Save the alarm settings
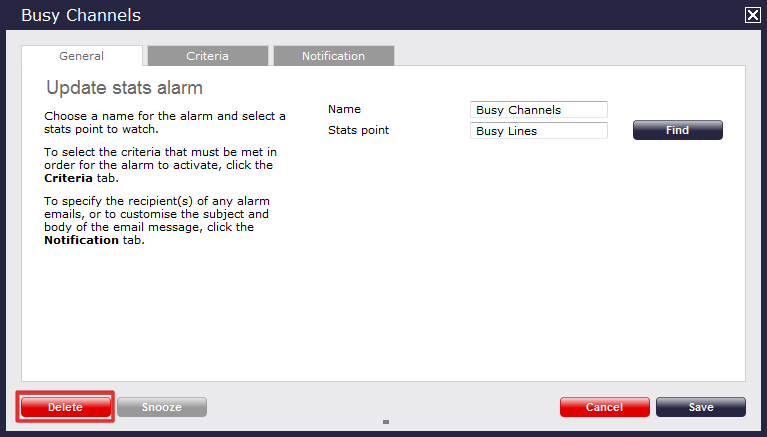This screenshot has height=437, width=767. coord(700,407)
